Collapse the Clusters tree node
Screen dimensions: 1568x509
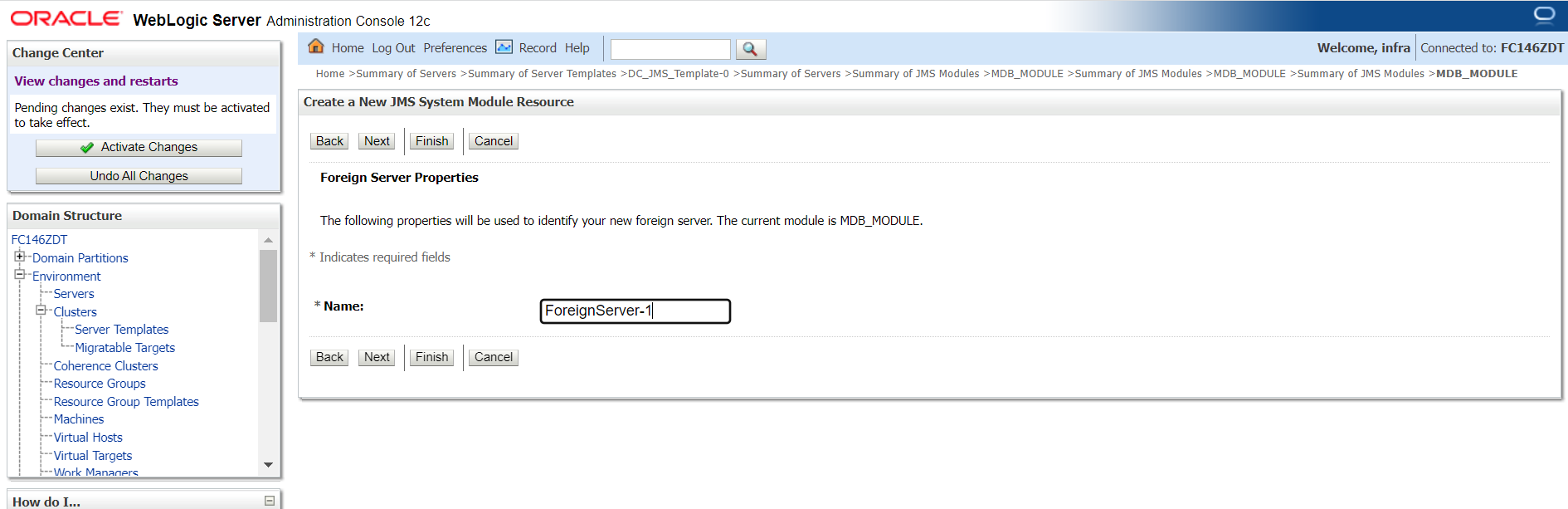pos(40,311)
